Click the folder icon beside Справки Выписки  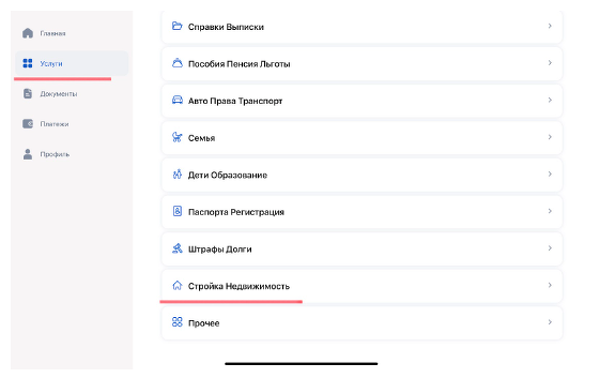(177, 26)
